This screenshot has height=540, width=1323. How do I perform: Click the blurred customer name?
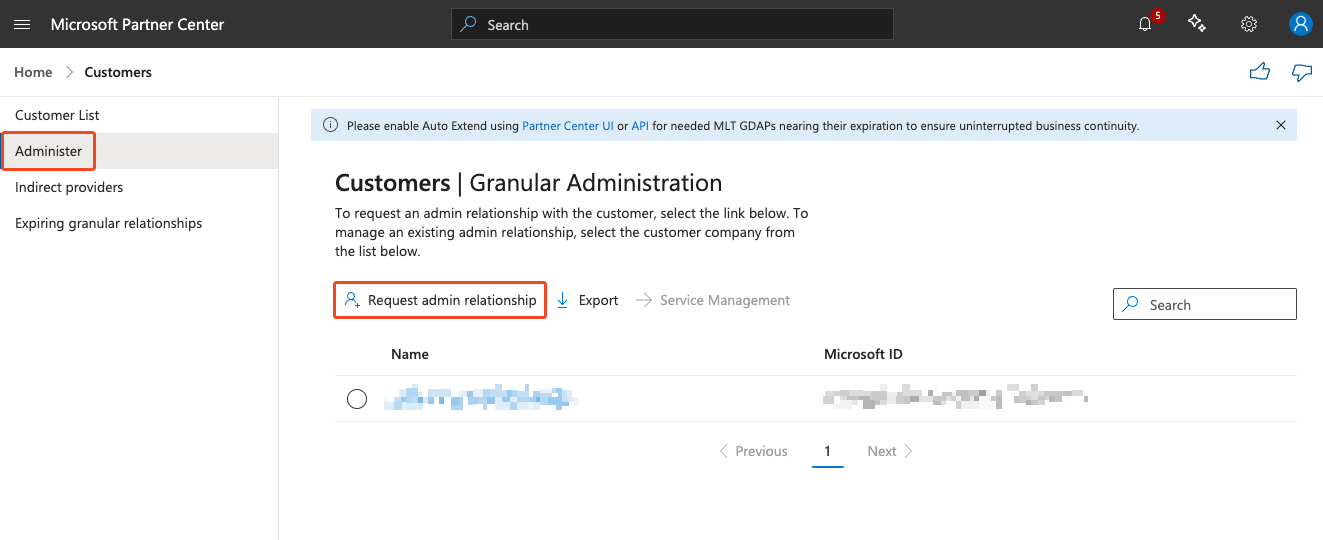[x=482, y=399]
